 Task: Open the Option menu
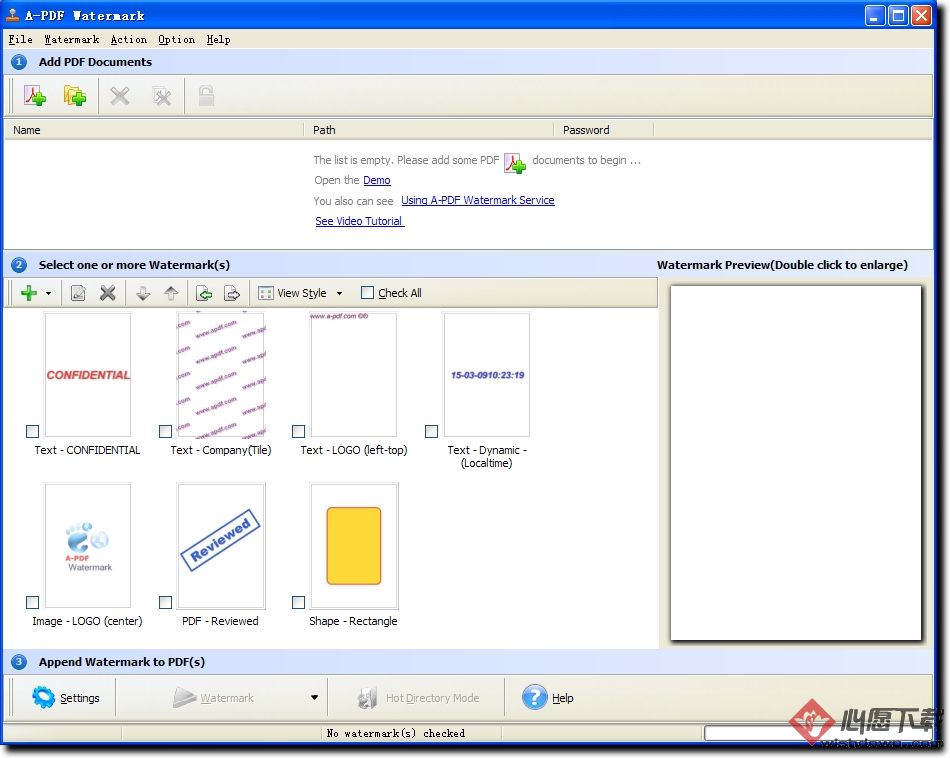click(x=176, y=39)
